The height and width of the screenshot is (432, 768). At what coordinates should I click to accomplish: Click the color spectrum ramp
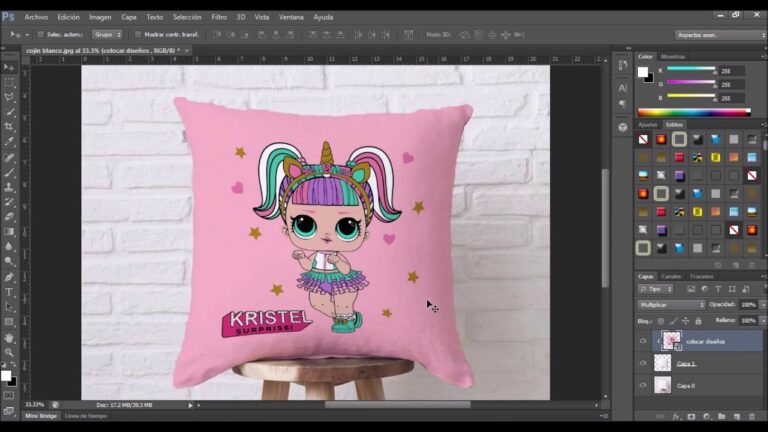[694, 113]
